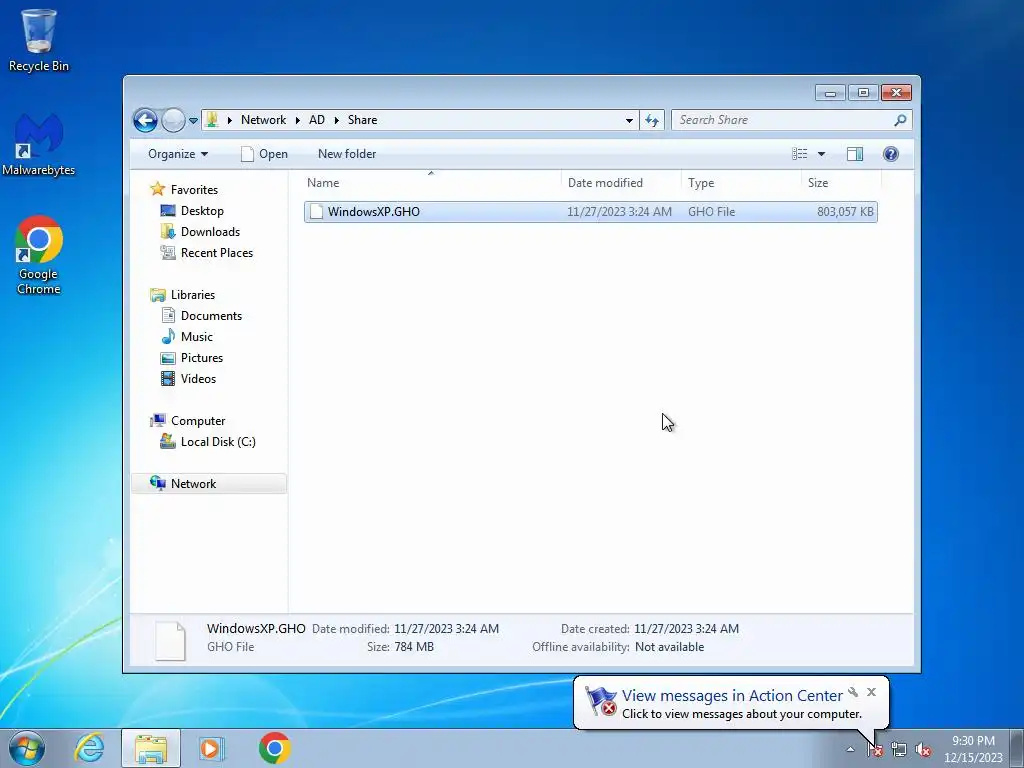Image resolution: width=1024 pixels, height=768 pixels.
Task: Select Network in the navigation pane
Action: tap(209, 484)
